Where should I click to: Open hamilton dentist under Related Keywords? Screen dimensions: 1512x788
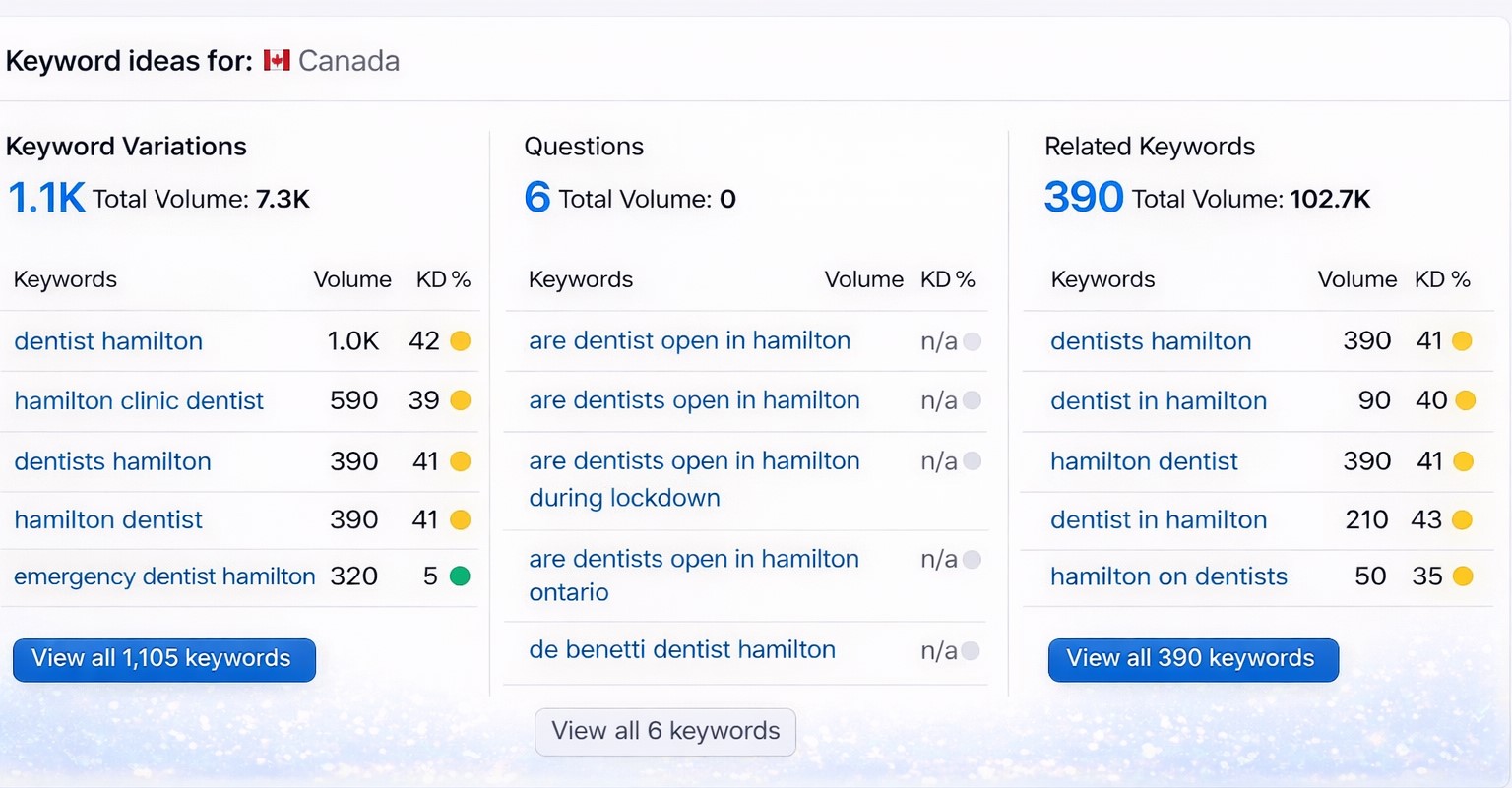(x=1144, y=461)
